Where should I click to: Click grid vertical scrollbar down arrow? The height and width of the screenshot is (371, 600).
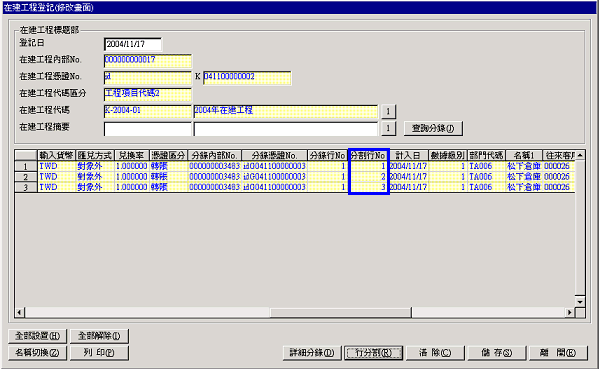pyautogui.click(x=580, y=301)
